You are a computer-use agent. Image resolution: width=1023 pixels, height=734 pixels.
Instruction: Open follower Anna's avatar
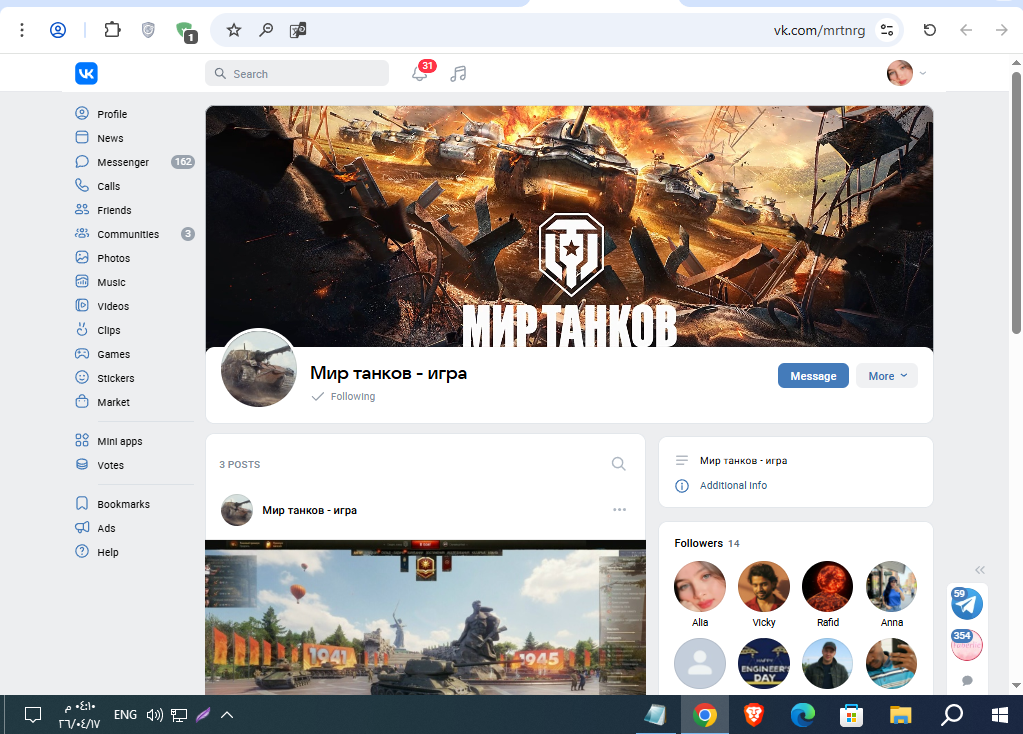pos(891,586)
